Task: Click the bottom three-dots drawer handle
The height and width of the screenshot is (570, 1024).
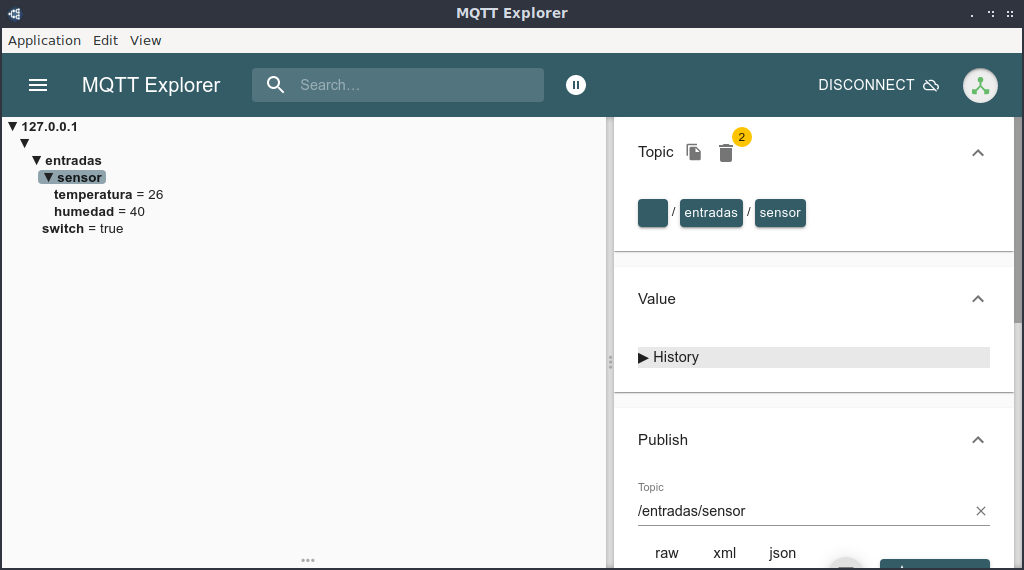Action: (308, 560)
